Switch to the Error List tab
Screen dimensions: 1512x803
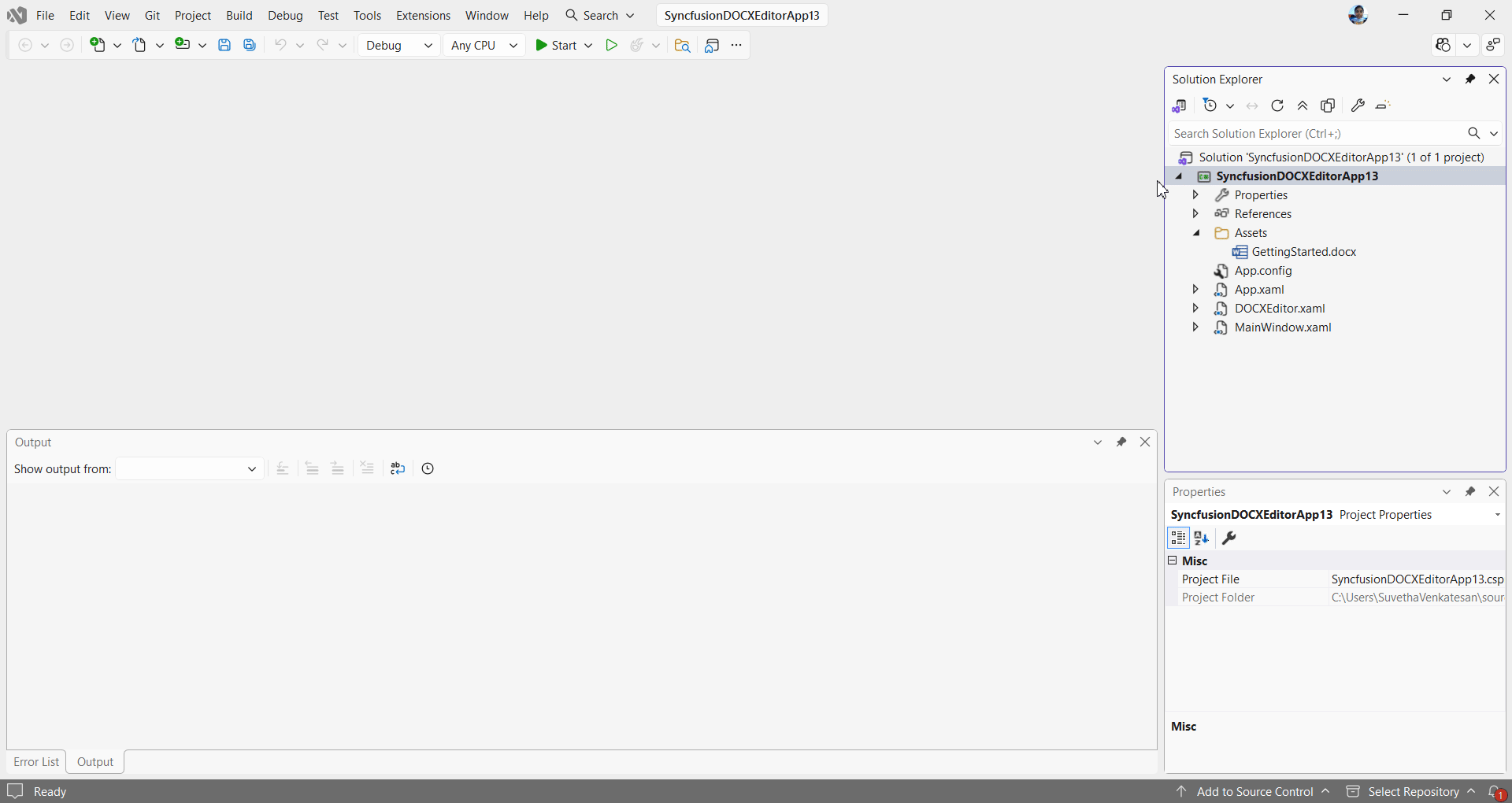pos(36,762)
